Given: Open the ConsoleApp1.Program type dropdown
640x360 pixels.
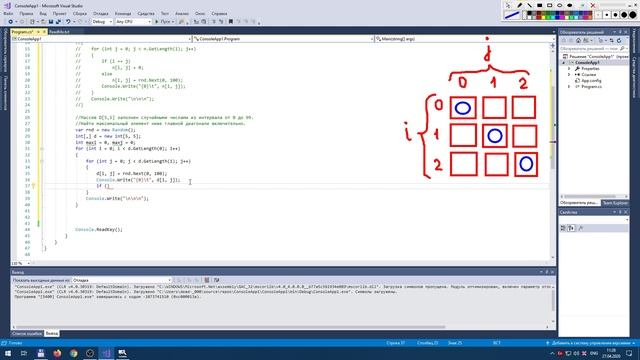Looking at the screenshot, I should click(x=283, y=39).
